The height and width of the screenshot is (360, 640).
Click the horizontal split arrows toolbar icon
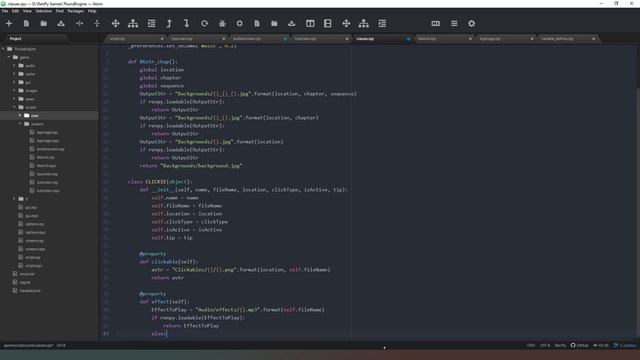point(79,24)
